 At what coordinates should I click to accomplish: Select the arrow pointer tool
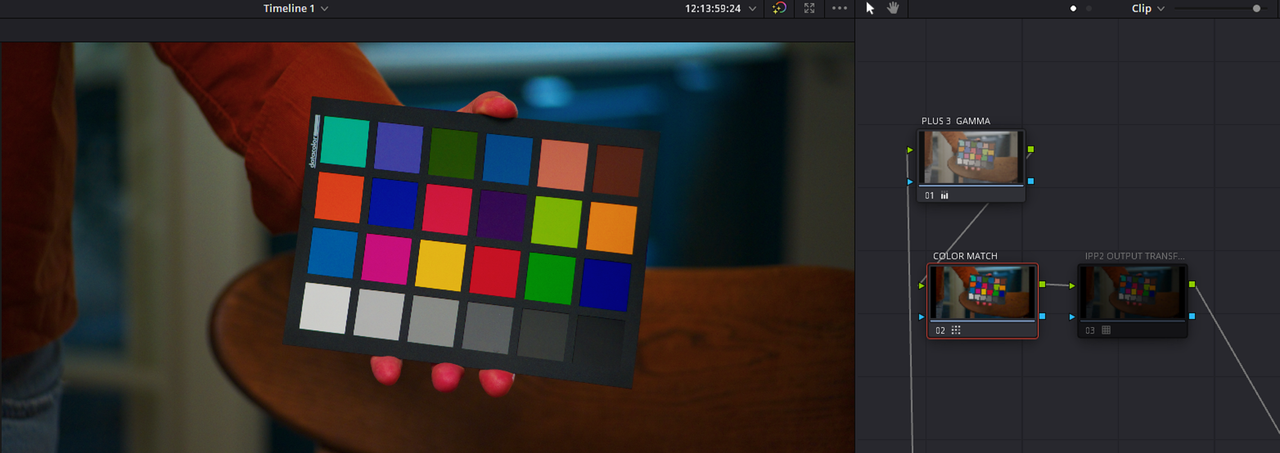pyautogui.click(x=870, y=8)
